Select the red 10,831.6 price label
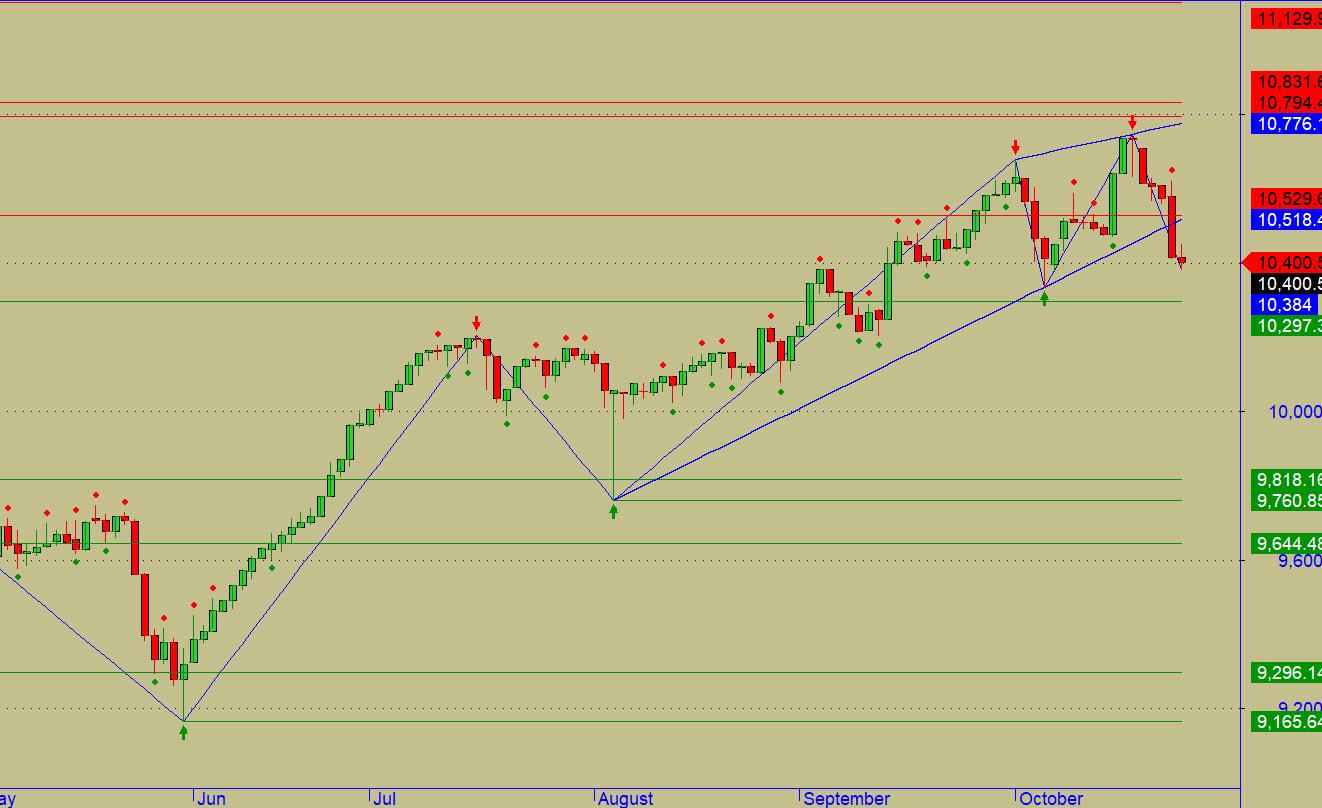The height and width of the screenshot is (808, 1322). point(1288,82)
